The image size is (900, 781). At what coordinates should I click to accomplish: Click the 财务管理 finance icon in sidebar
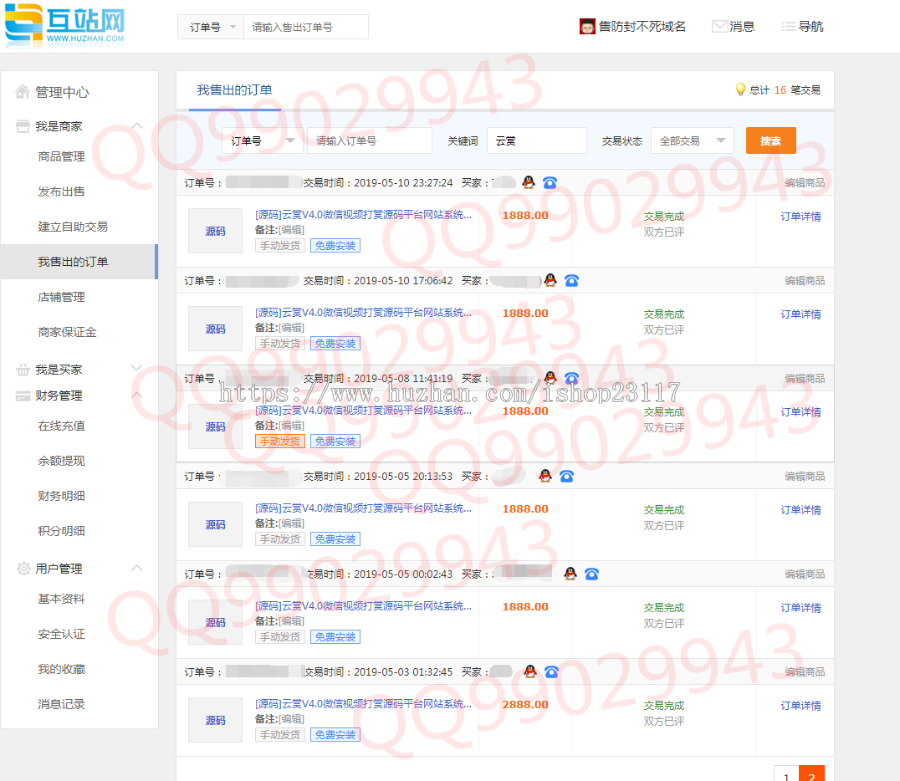coord(22,395)
